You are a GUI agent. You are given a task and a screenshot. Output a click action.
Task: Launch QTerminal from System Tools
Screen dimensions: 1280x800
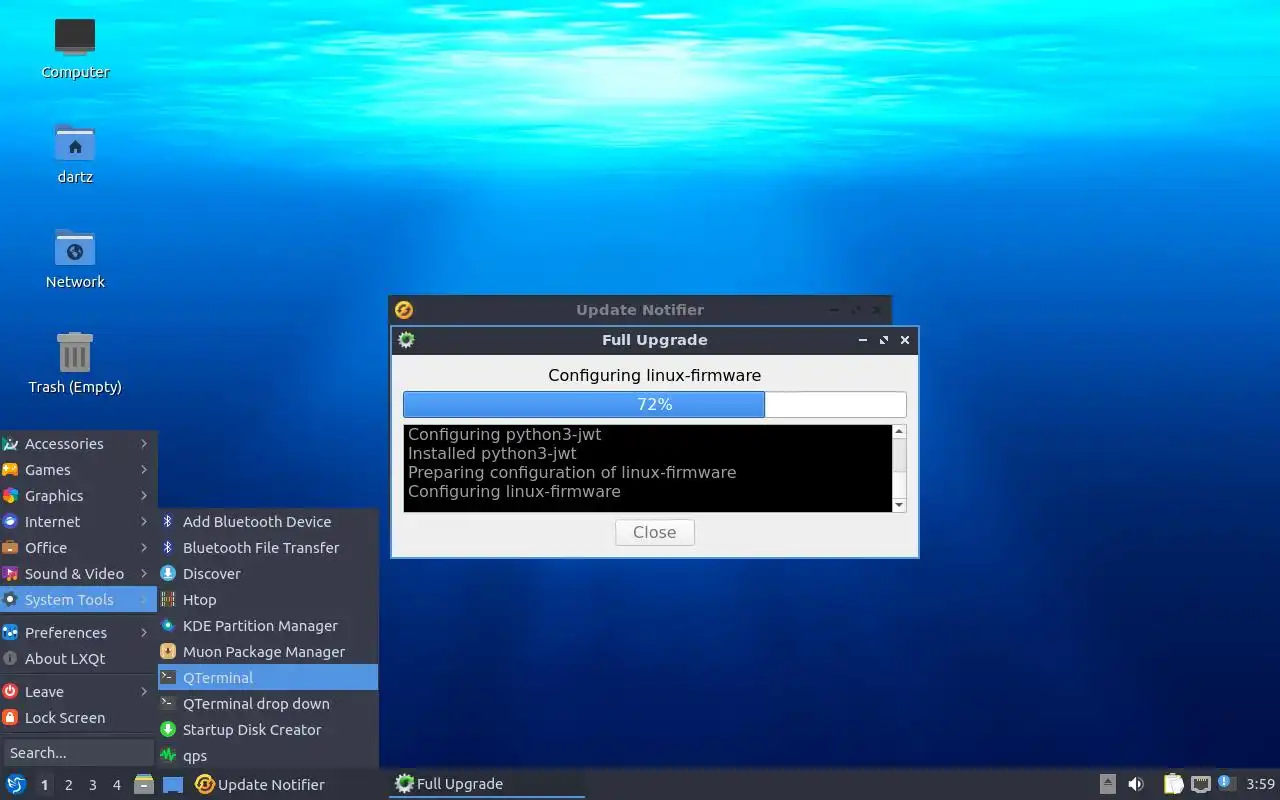268,677
